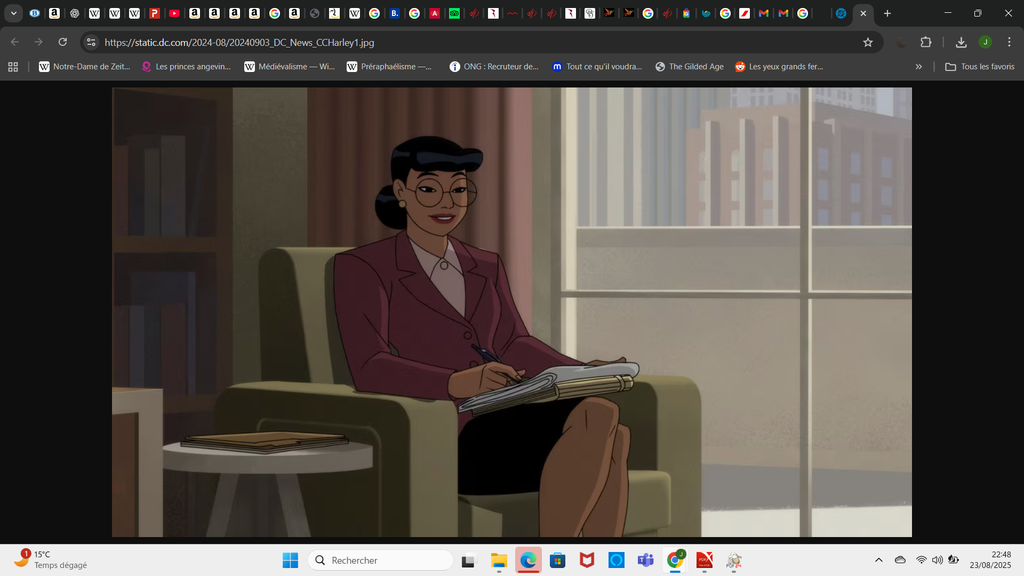The width and height of the screenshot is (1024, 576).
Task: Switch to the ChatGPT tab
Action: [x=74, y=13]
